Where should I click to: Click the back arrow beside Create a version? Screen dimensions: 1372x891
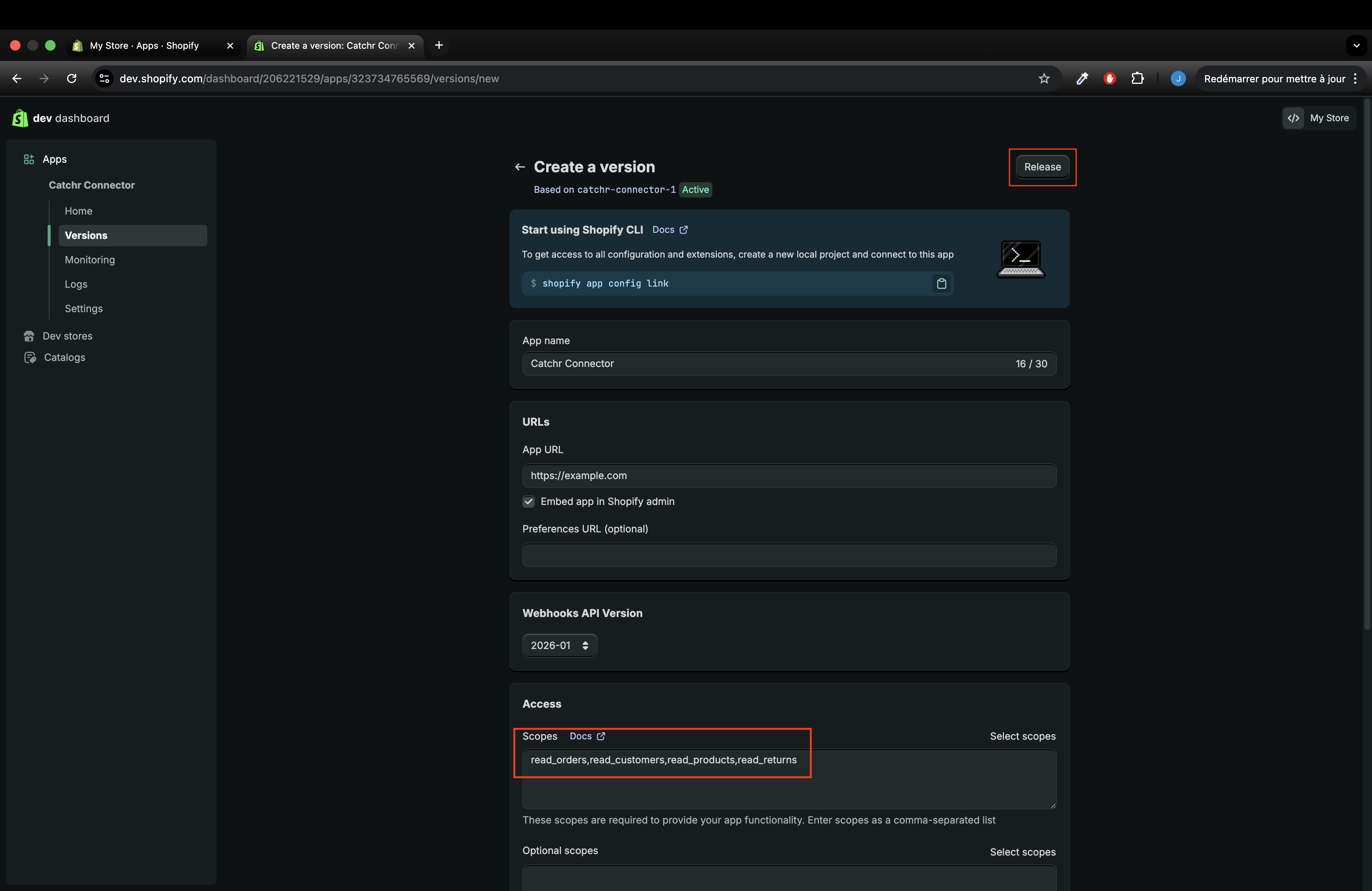[519, 167]
